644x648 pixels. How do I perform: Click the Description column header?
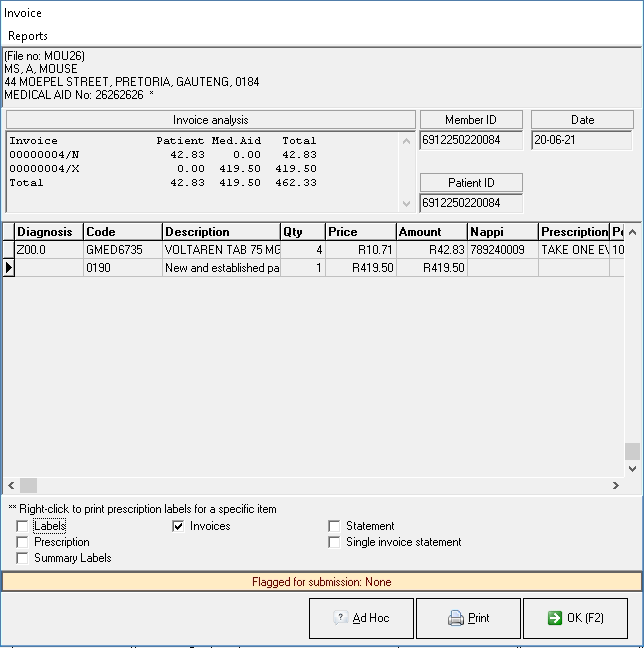click(221, 232)
